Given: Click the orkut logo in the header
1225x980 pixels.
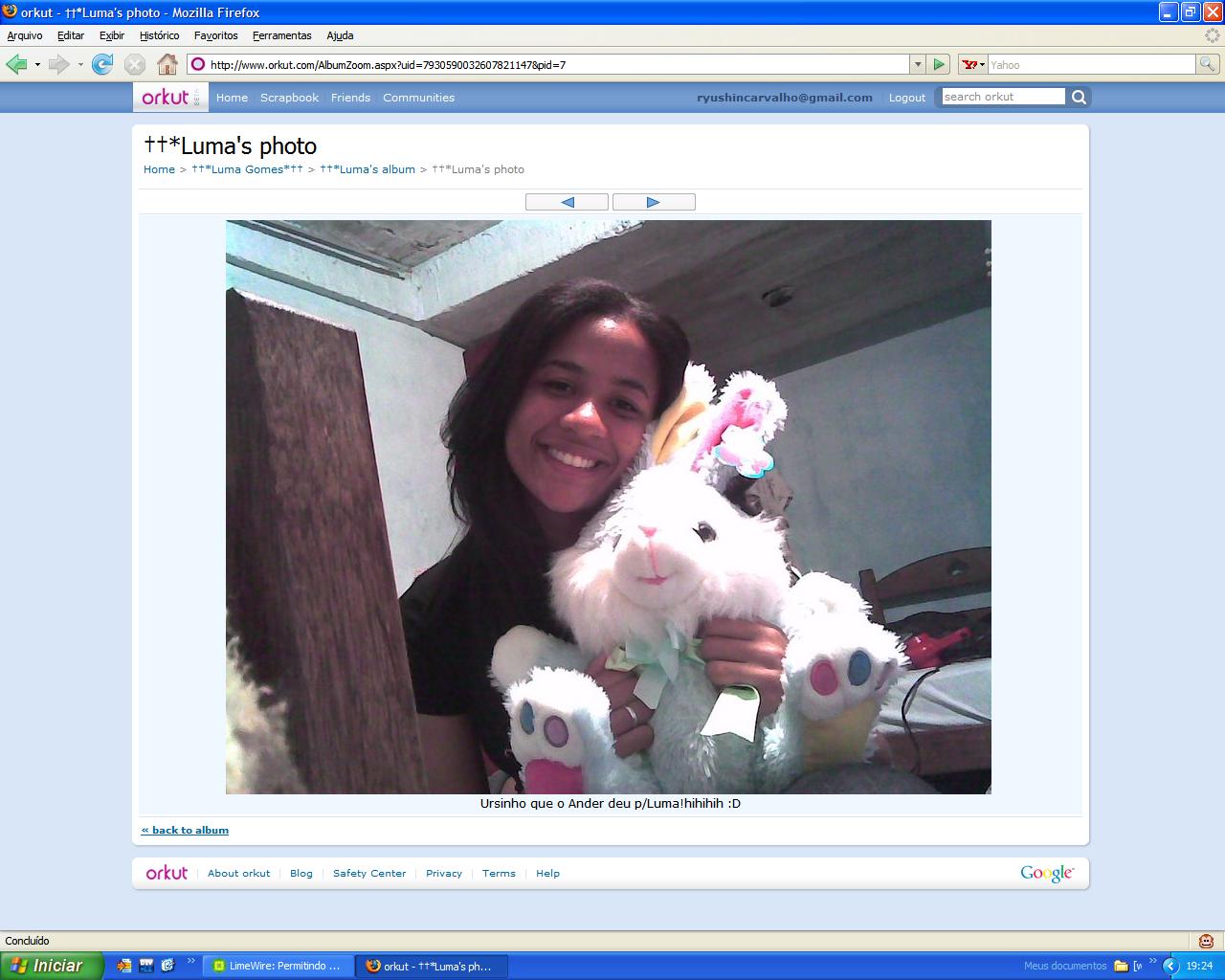Looking at the screenshot, I should point(170,97).
